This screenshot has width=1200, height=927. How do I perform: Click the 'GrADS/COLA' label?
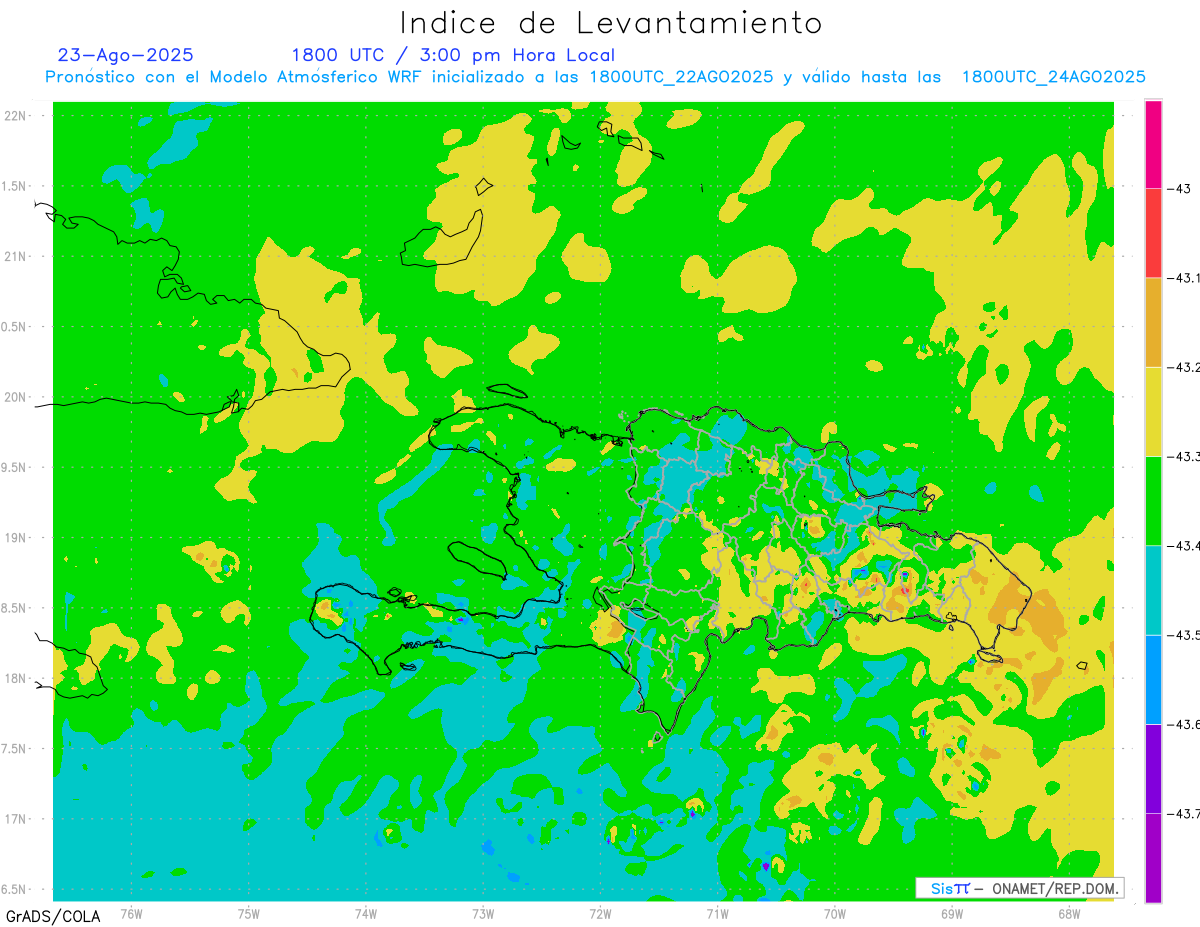pos(53,916)
